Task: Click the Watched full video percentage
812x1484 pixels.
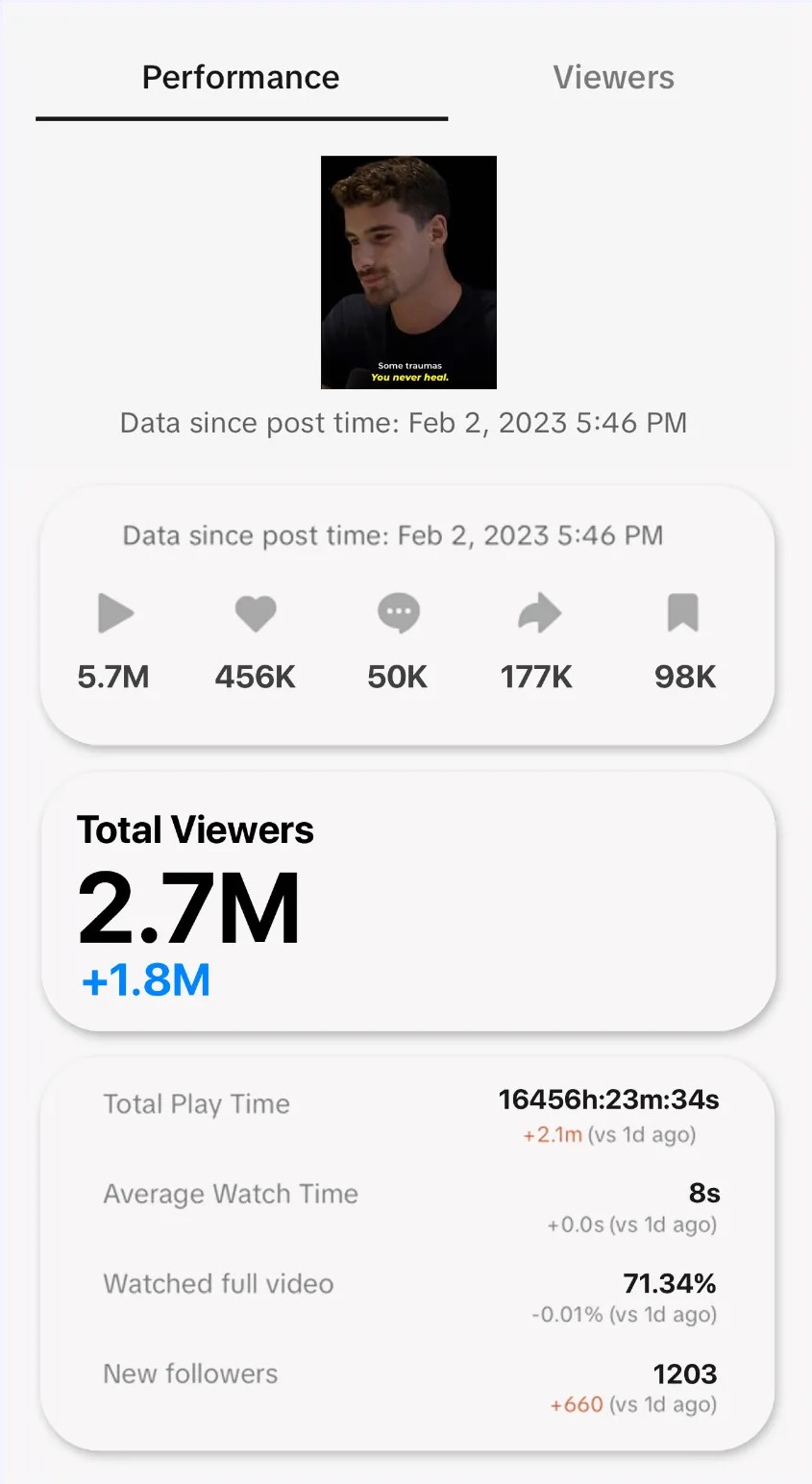Action: click(x=670, y=1283)
